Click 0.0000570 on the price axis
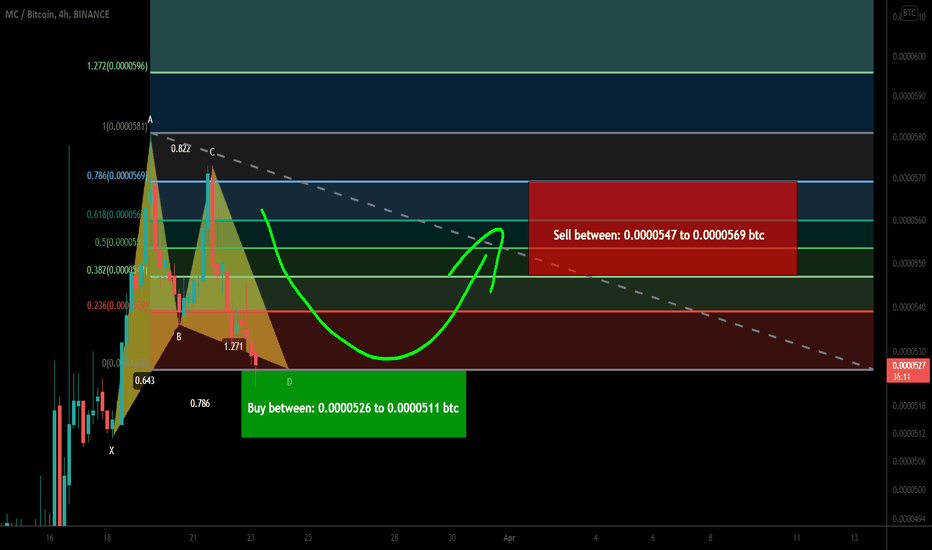932x550 pixels. [909, 178]
